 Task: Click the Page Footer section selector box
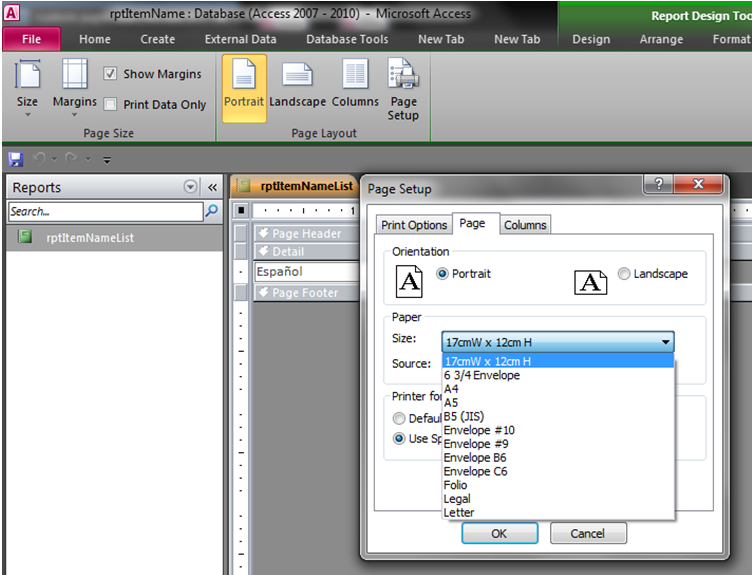coord(241,292)
